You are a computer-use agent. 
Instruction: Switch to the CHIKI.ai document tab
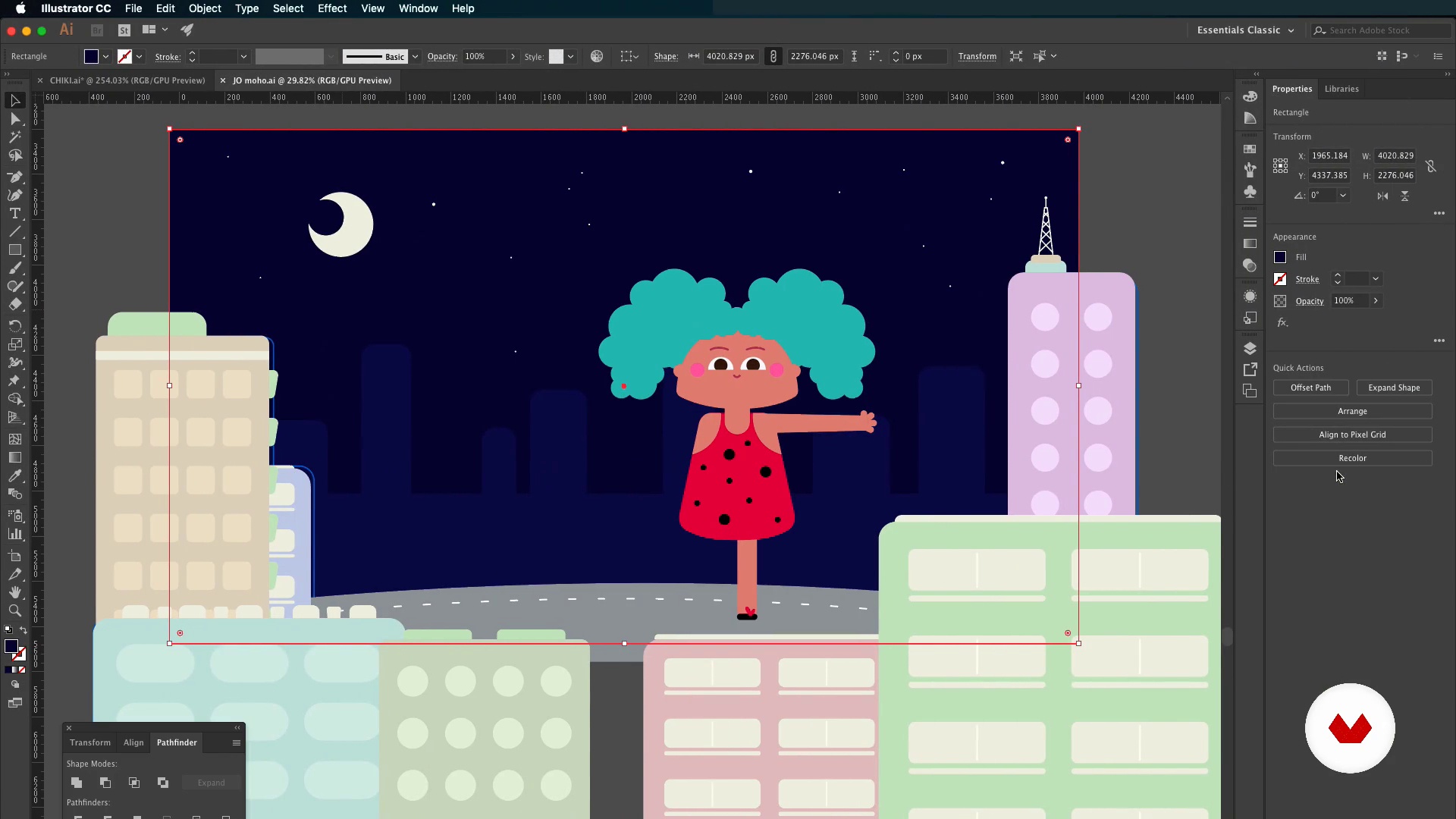[x=127, y=80]
